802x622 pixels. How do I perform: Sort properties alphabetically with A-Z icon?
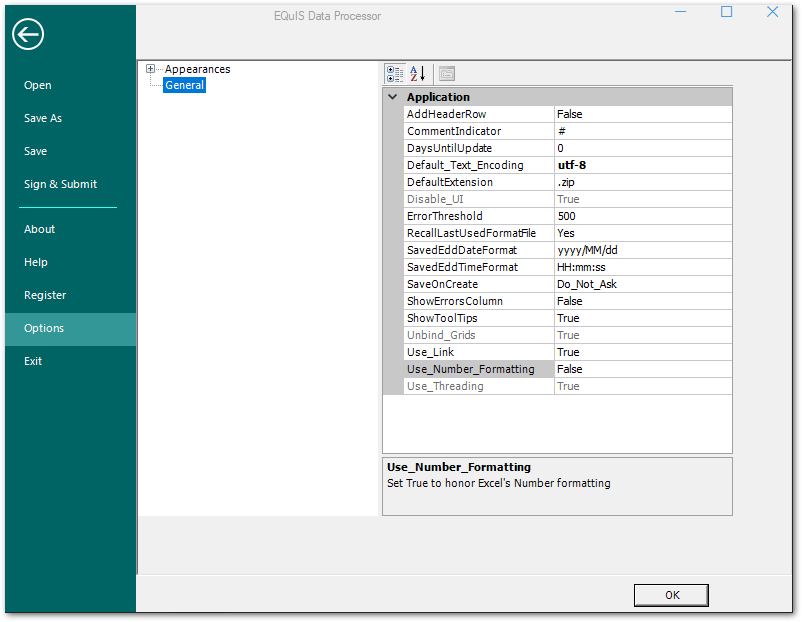[x=417, y=74]
